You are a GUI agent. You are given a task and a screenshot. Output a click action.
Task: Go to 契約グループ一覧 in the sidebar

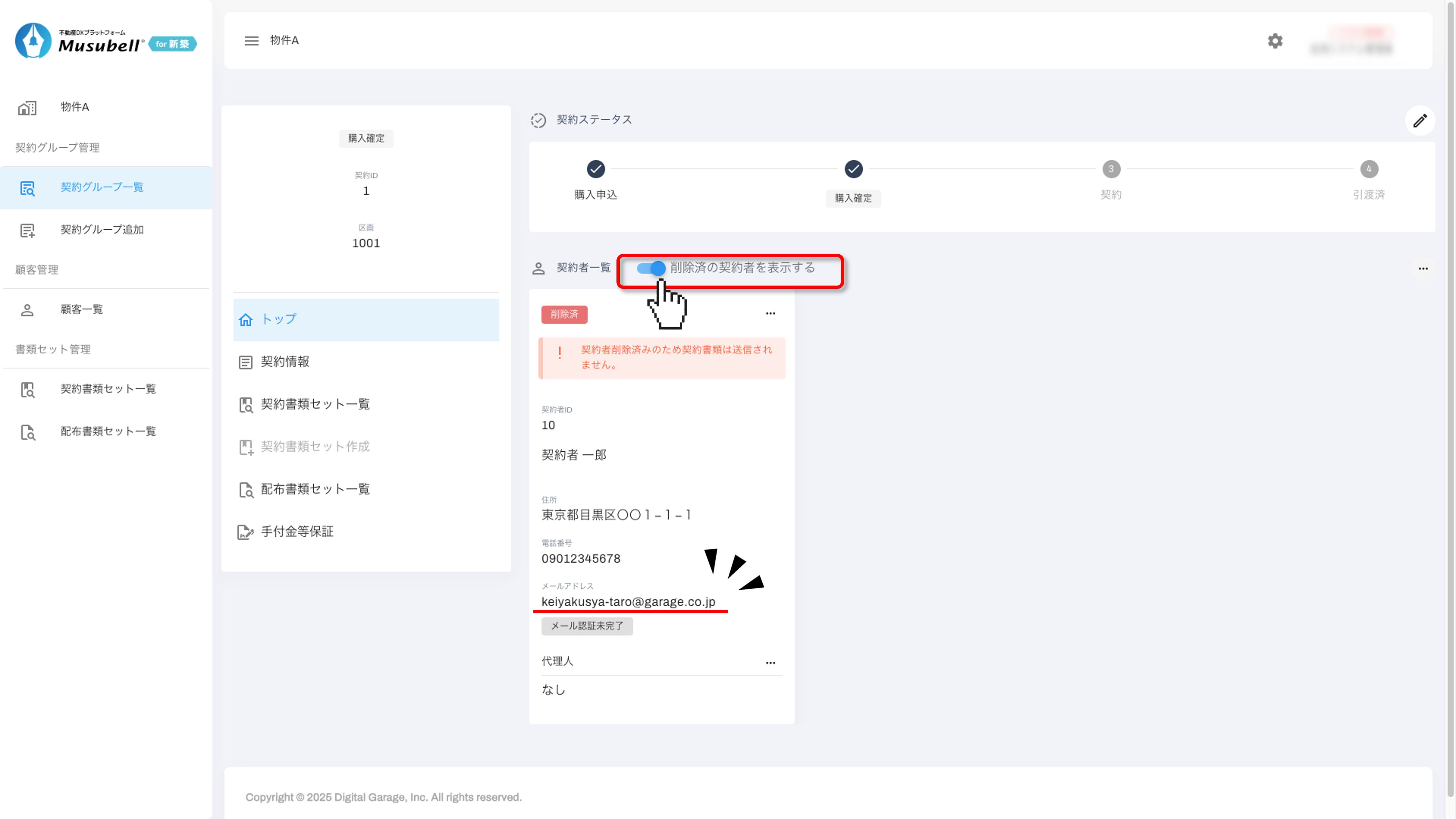[102, 187]
